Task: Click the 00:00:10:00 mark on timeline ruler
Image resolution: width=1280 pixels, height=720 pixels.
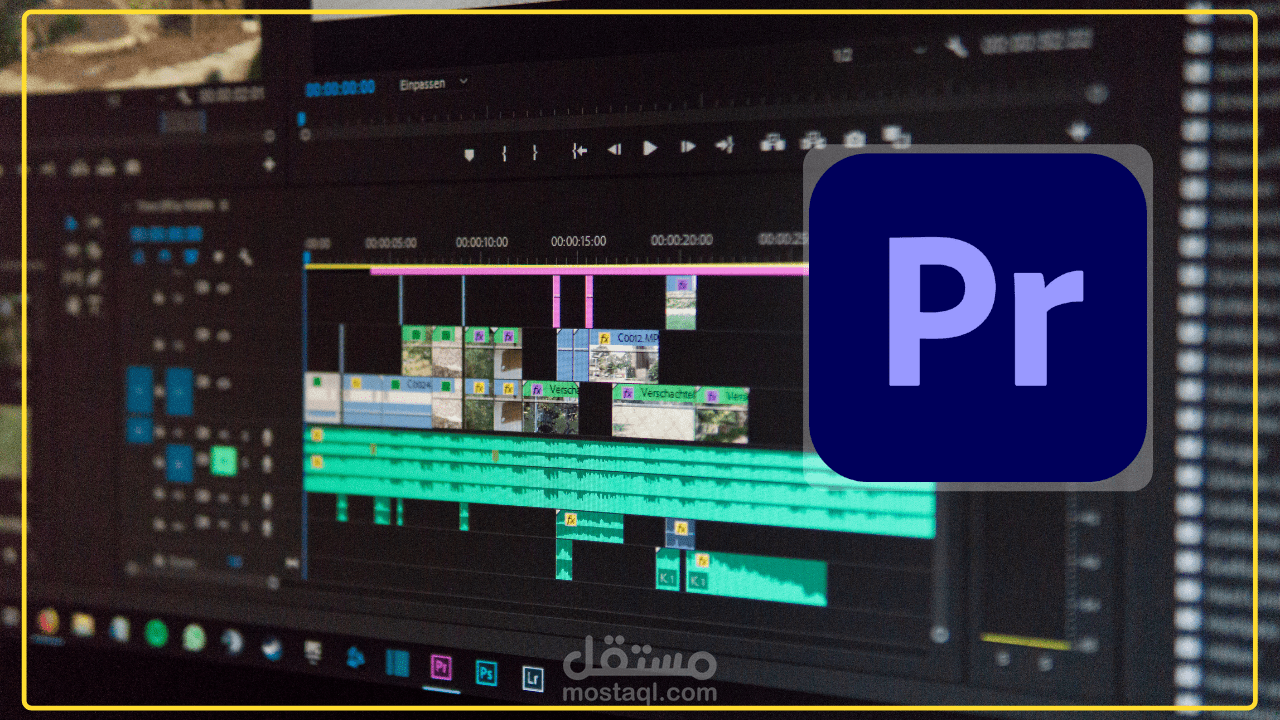Action: [482, 242]
